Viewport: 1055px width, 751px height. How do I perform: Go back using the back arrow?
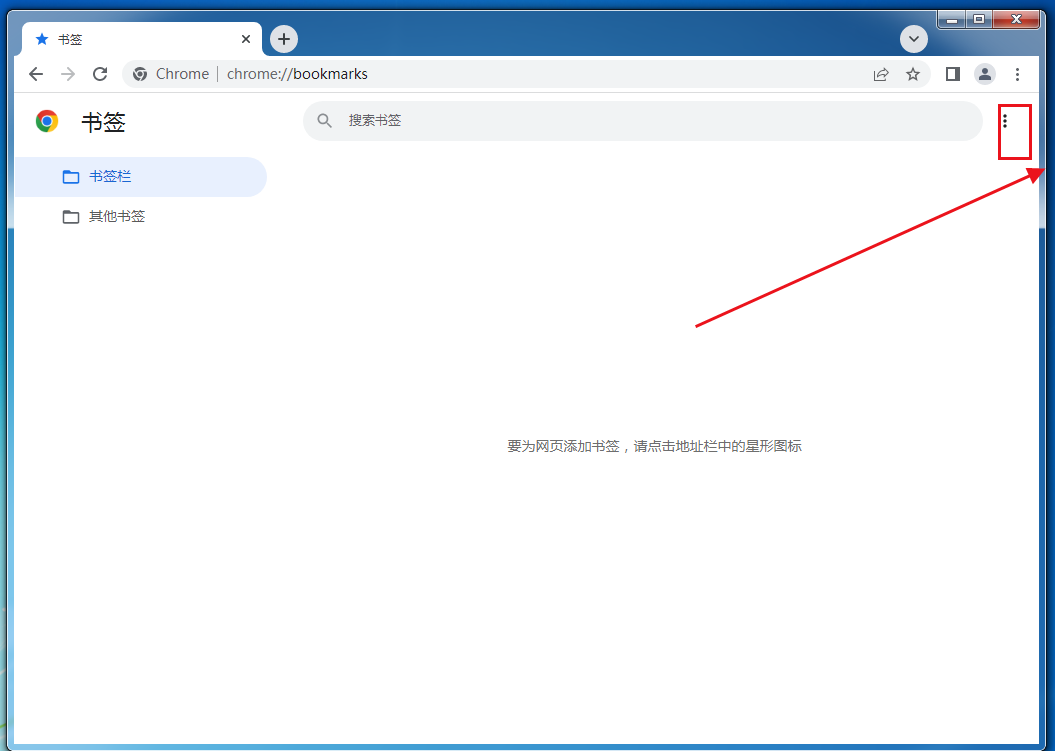click(x=36, y=74)
